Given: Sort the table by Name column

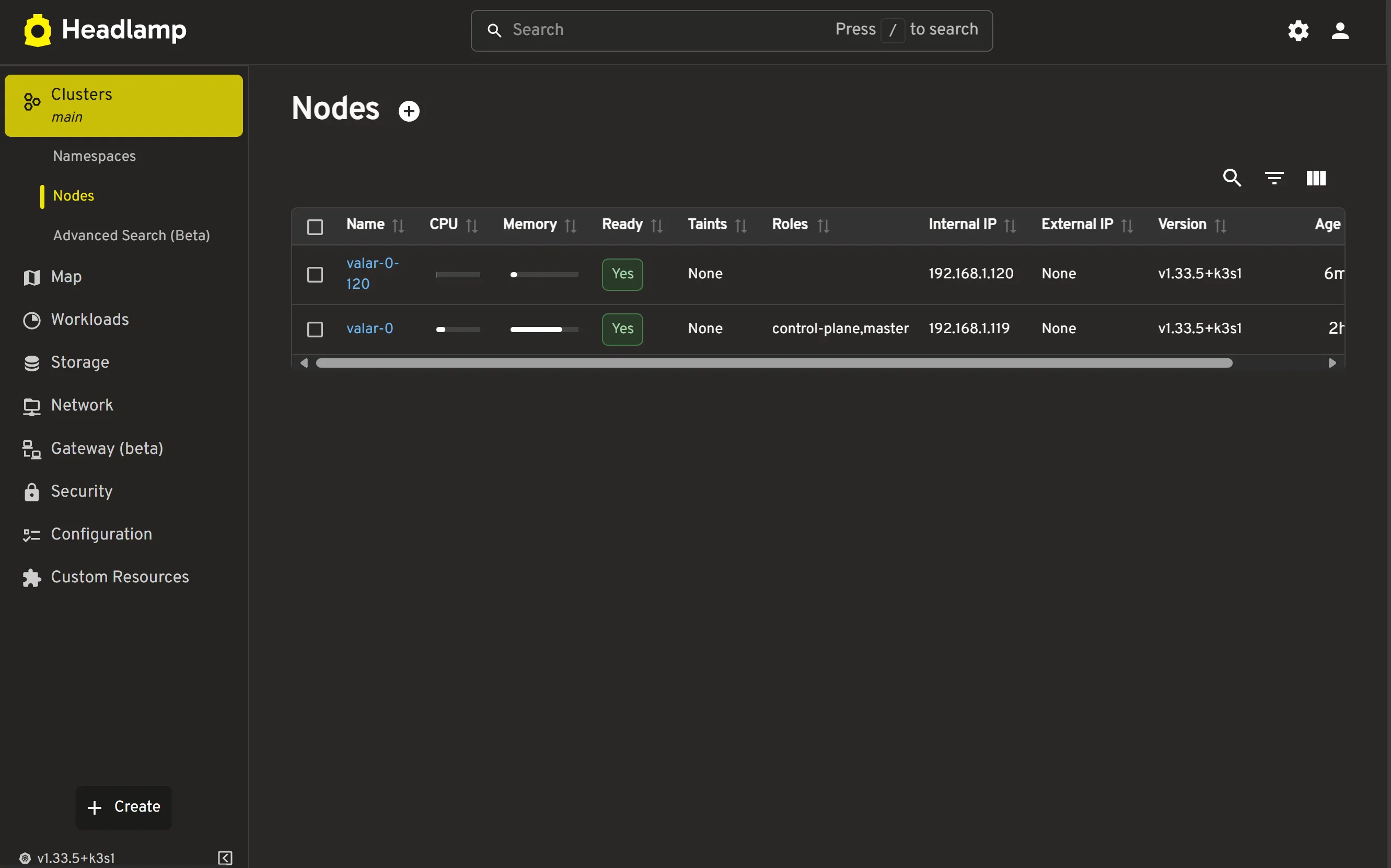Looking at the screenshot, I should point(399,225).
